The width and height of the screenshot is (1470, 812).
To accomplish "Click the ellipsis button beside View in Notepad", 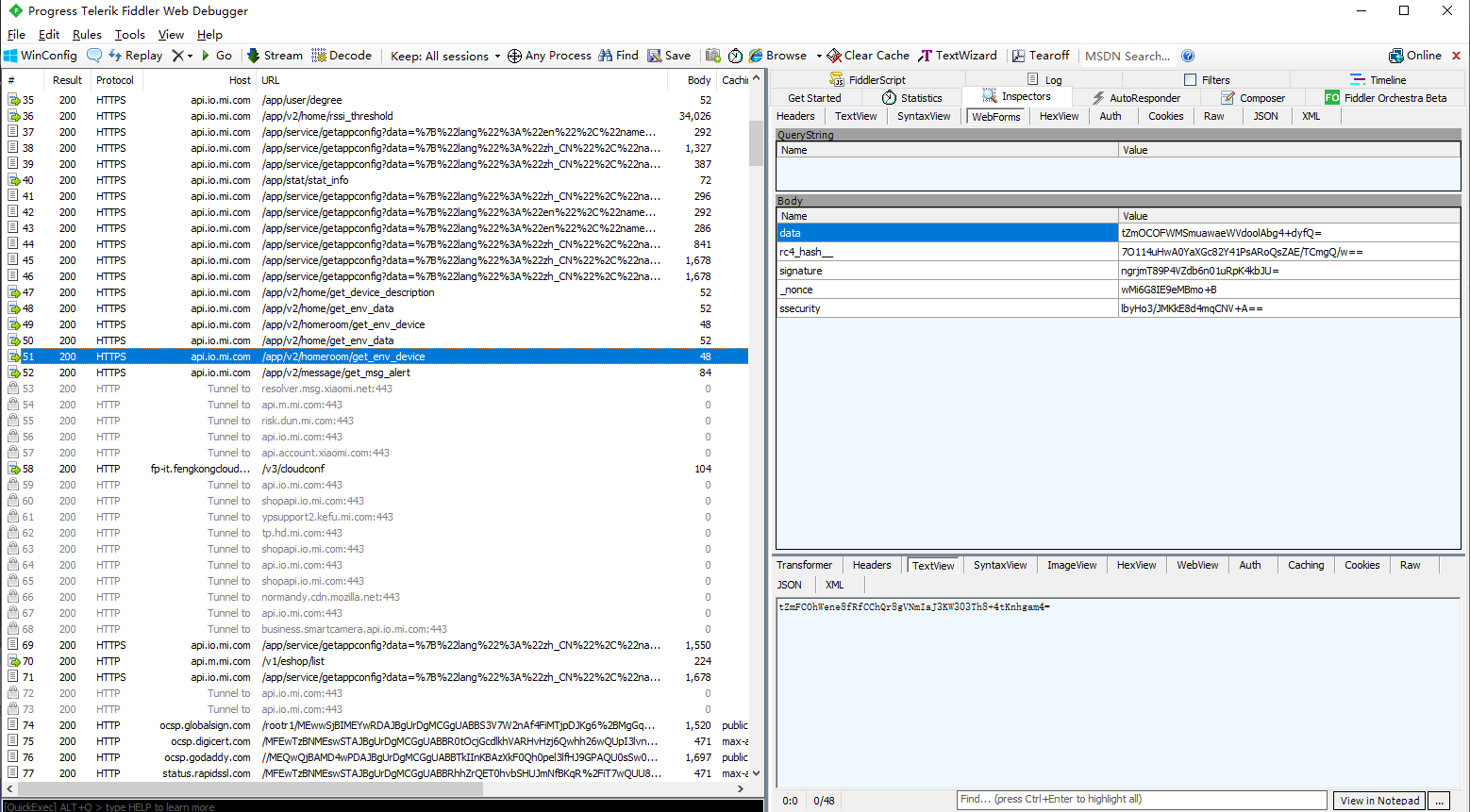I will 1438,801.
